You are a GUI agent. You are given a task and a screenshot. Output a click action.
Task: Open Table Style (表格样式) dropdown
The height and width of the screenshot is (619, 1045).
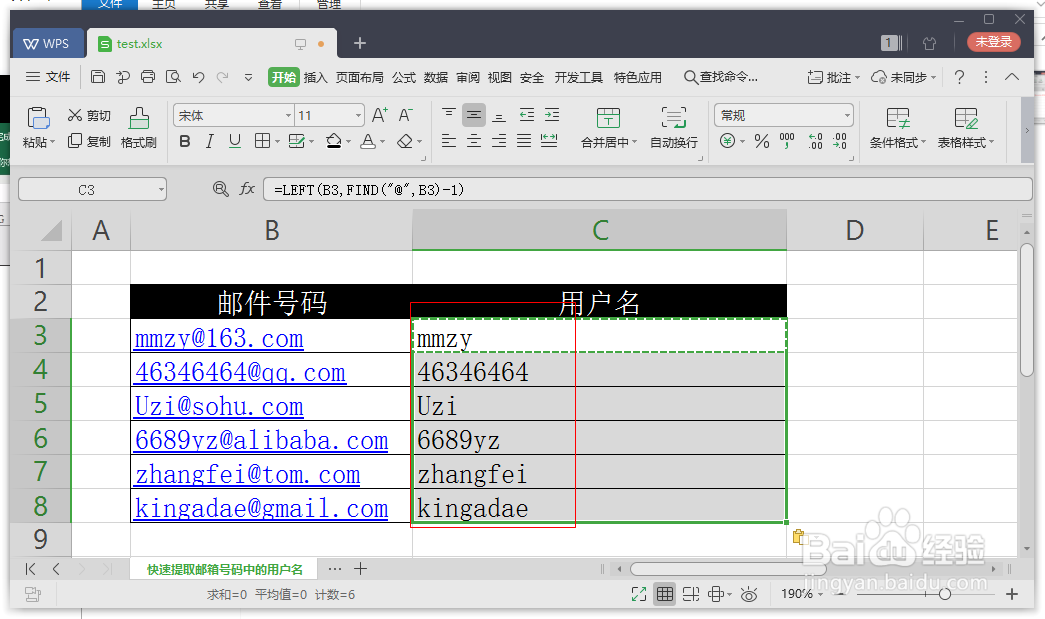coord(965,128)
